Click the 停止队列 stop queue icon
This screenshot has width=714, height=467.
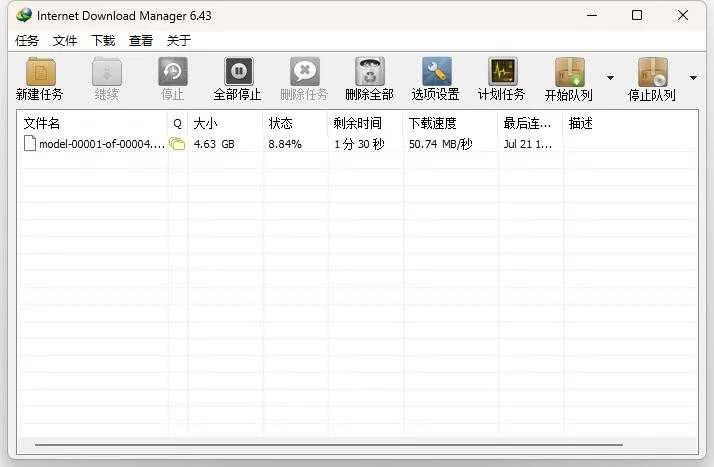point(653,72)
